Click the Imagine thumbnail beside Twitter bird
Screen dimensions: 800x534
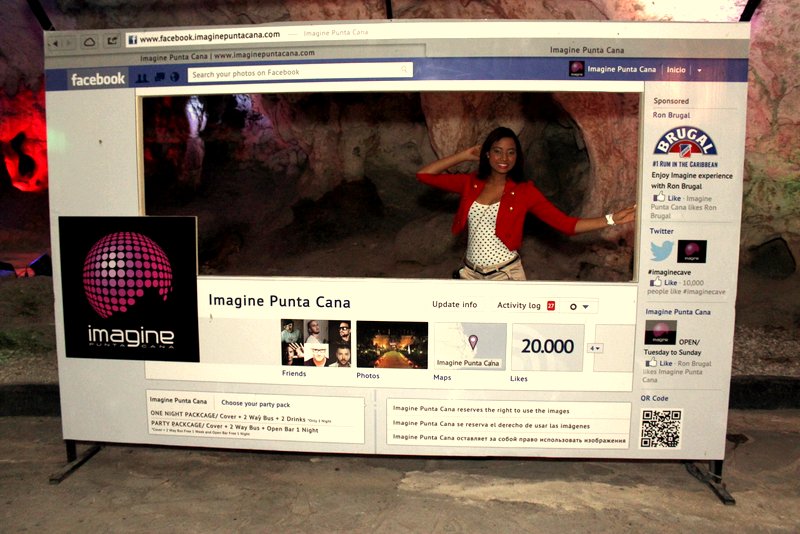point(692,251)
